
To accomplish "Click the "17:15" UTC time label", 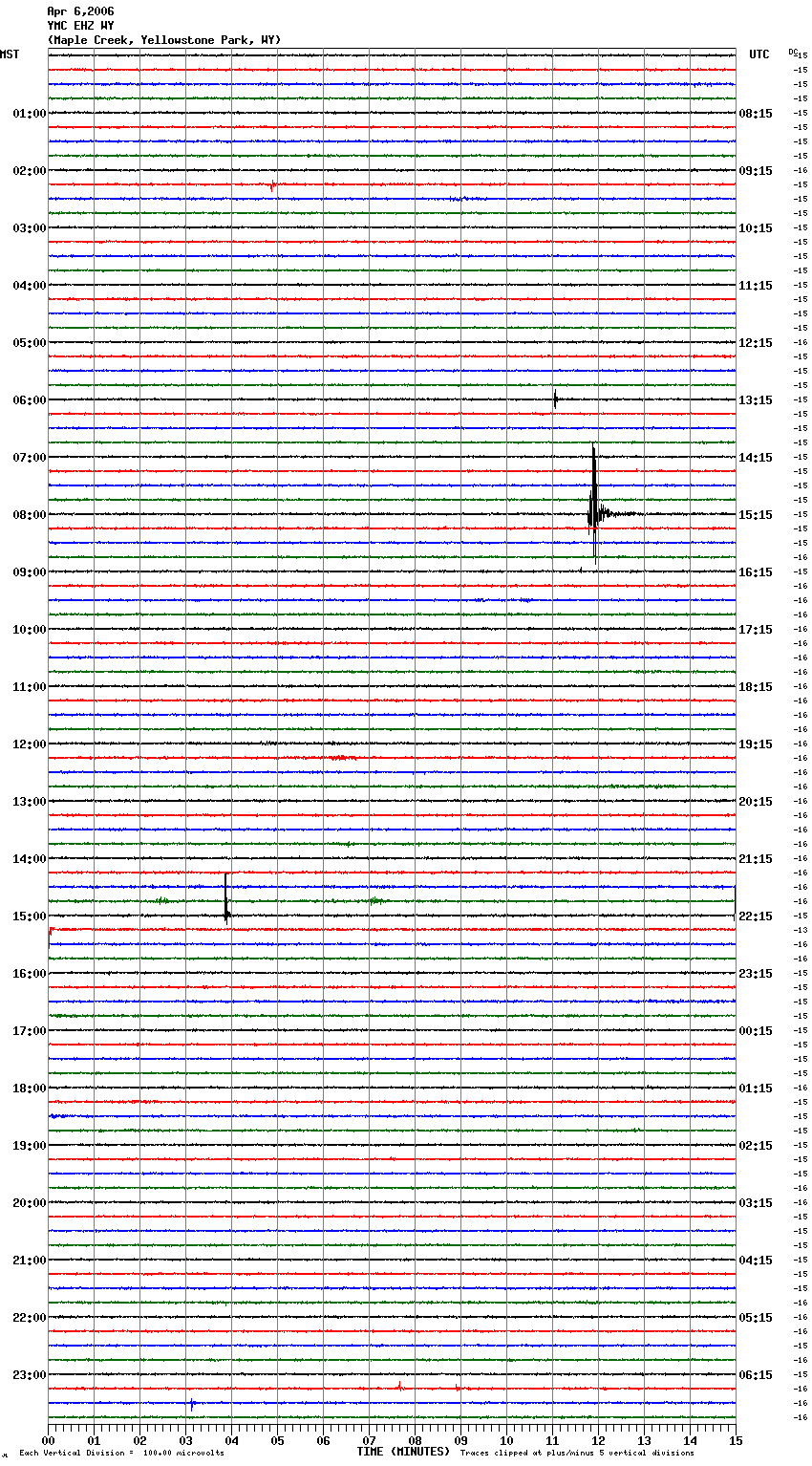I will 756,630.
